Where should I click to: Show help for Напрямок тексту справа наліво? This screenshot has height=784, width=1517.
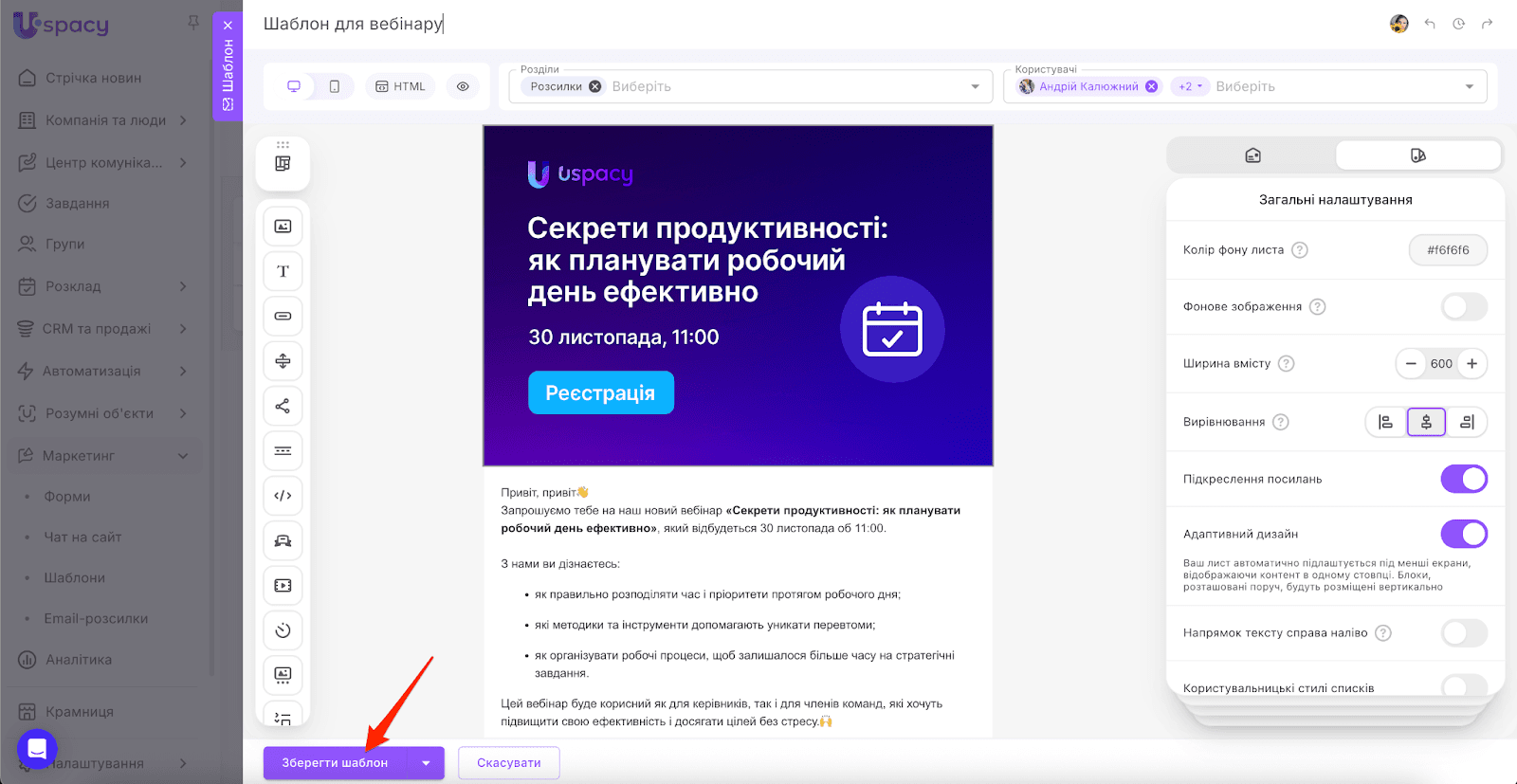pyautogui.click(x=1383, y=632)
